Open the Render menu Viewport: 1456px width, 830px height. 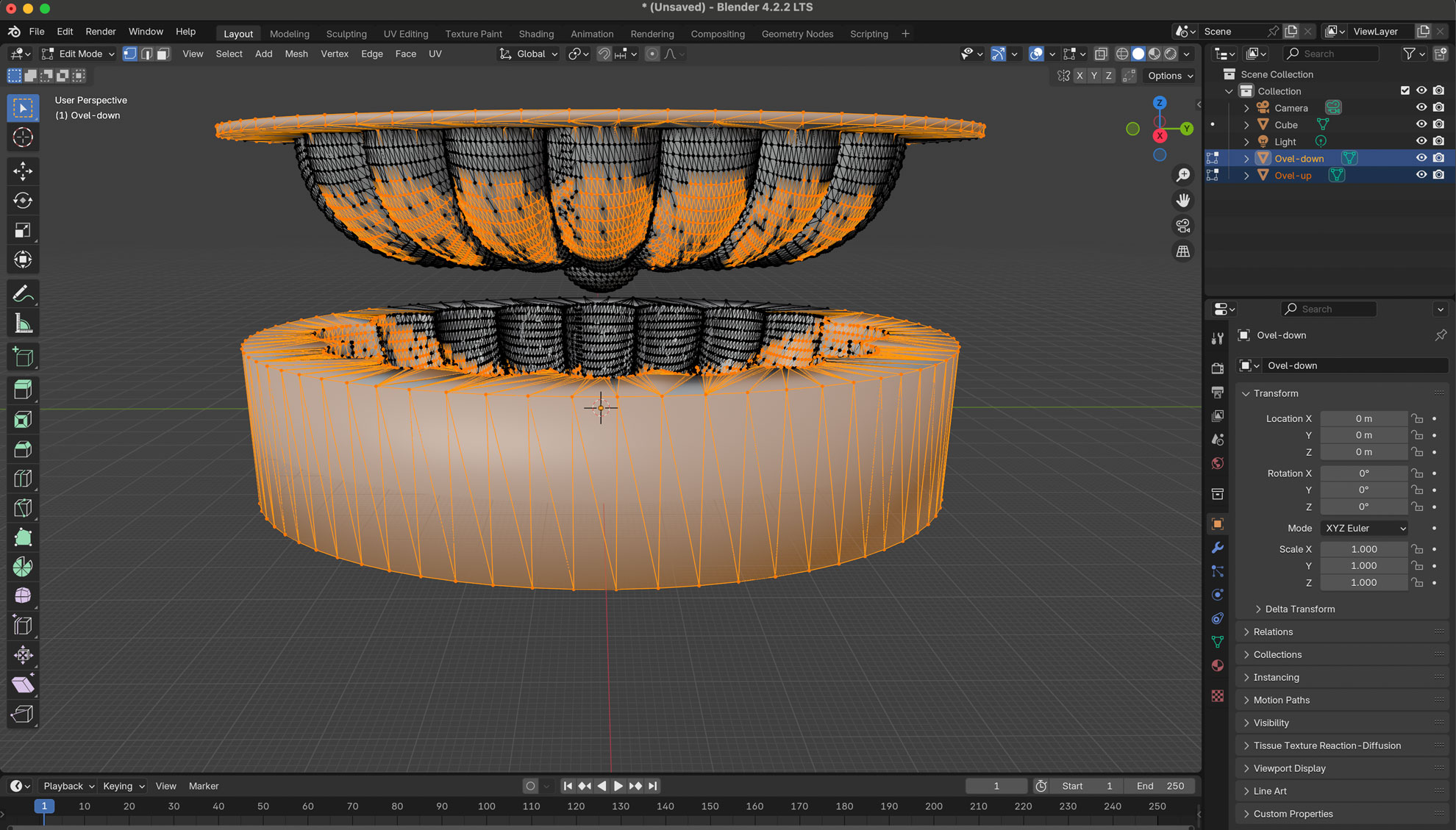point(101,32)
